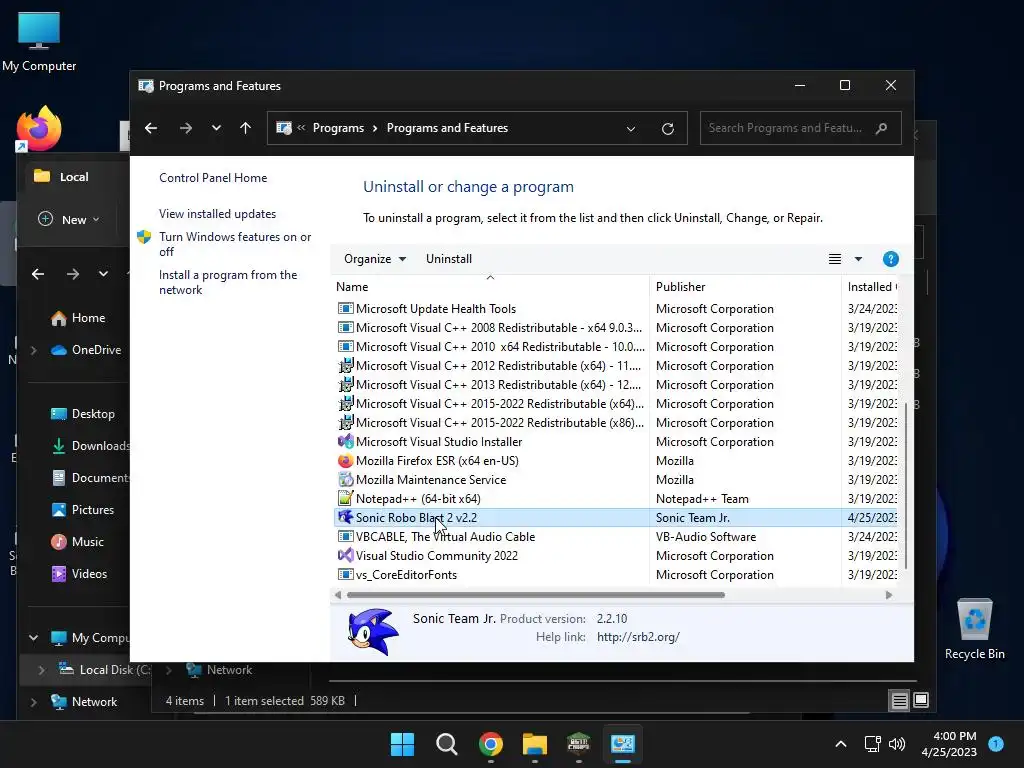Screen dimensions: 1024x768
Task: Show hidden system tray icons
Action: click(x=841, y=744)
